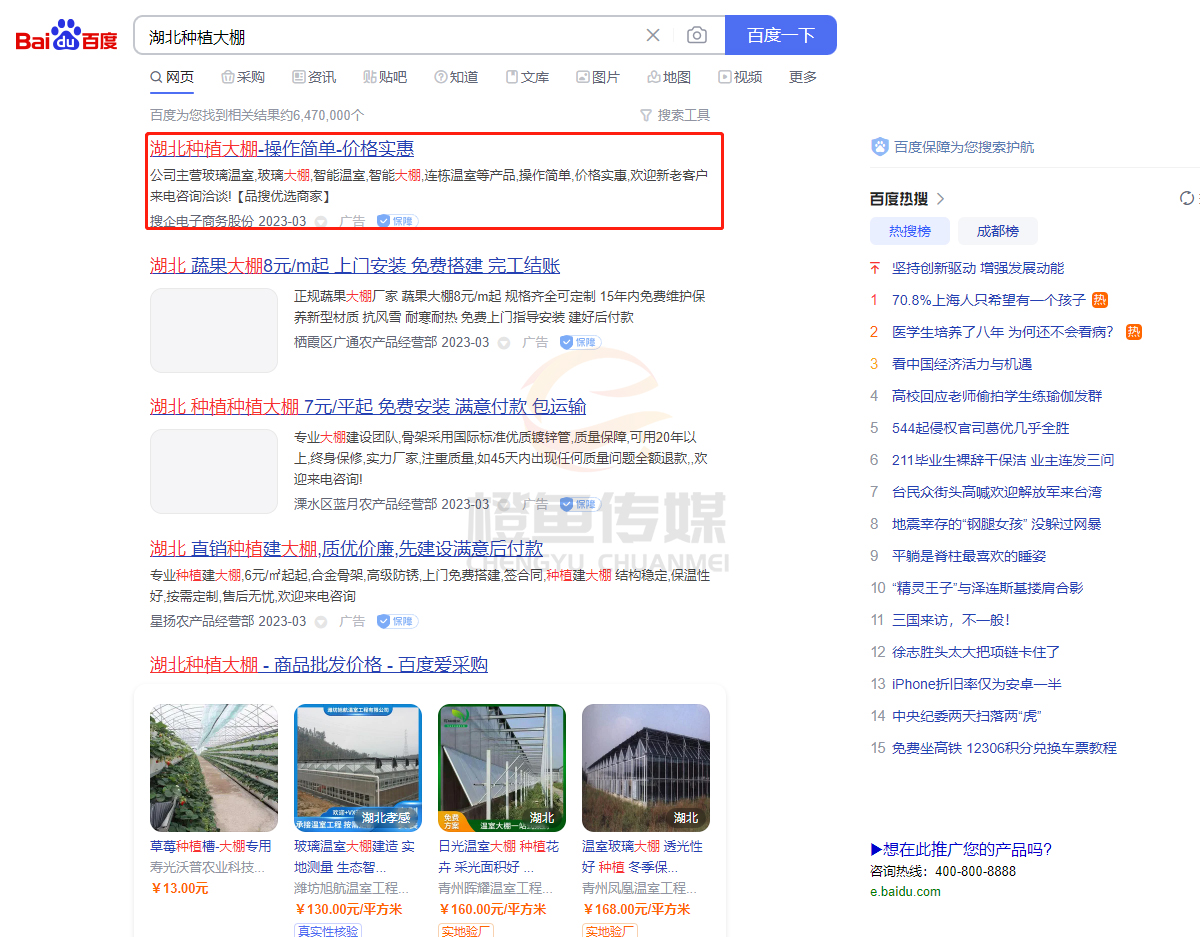1200x937 pixels.
Task: Click the price ¥13.00元
Action: [x=180, y=888]
